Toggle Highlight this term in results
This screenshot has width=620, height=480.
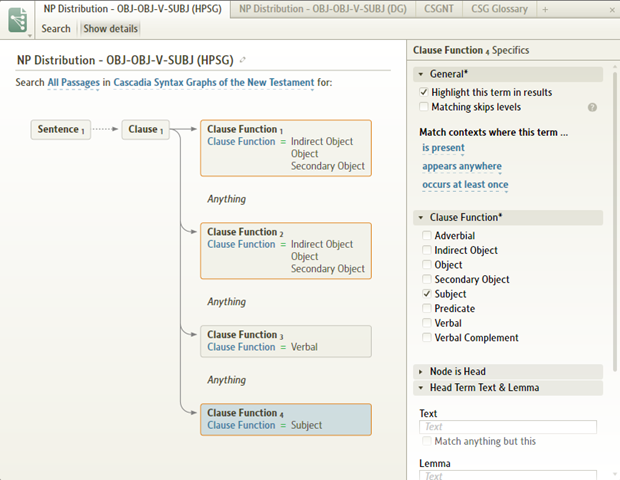coord(425,92)
